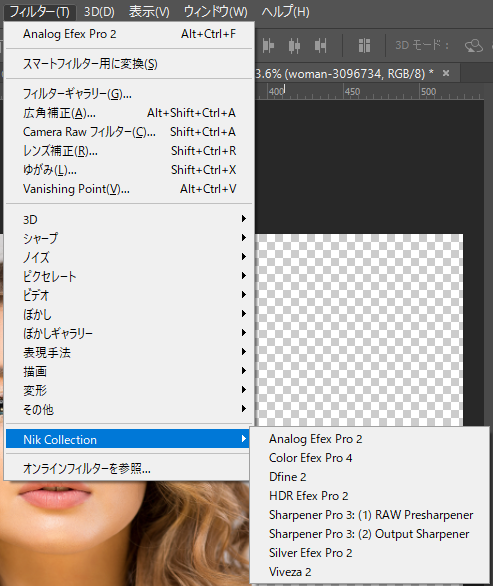Open ゆがみ(L)... filter
Viewport: 493px width, 586px height.
tap(129, 170)
